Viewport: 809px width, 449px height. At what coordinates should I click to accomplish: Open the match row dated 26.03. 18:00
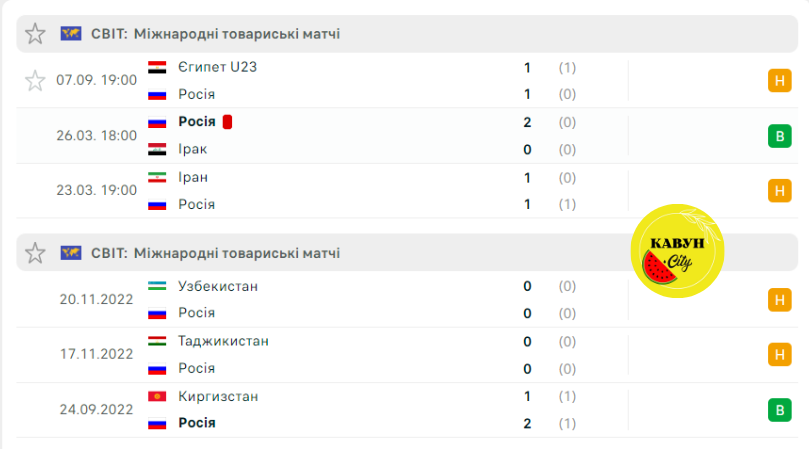click(x=407, y=136)
